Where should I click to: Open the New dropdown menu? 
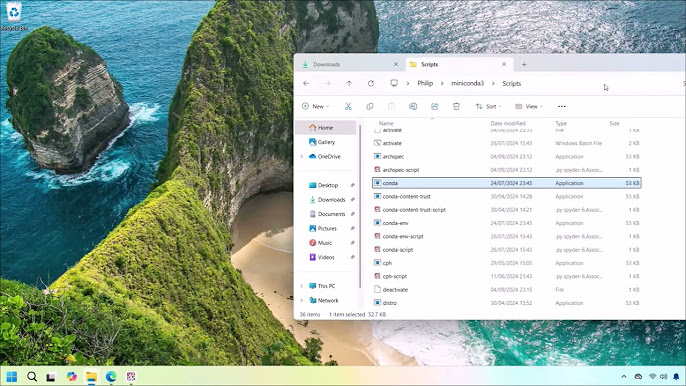tap(315, 106)
